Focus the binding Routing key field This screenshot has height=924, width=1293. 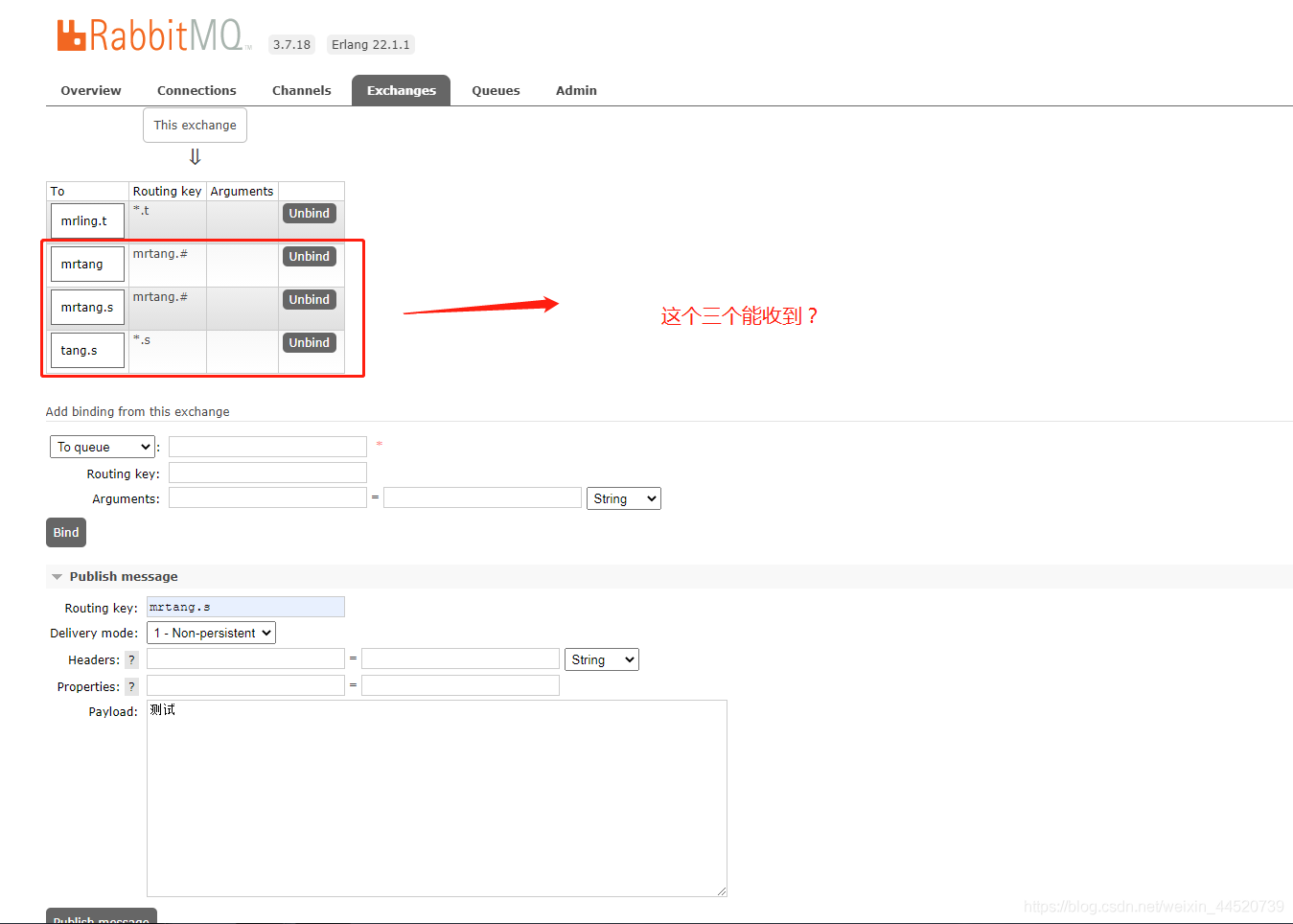tap(267, 473)
